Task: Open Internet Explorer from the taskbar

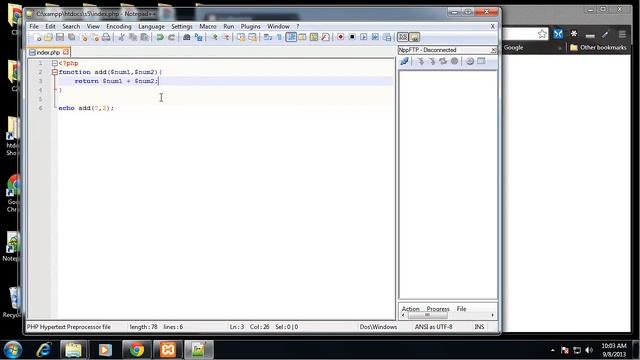Action: click(x=43, y=350)
